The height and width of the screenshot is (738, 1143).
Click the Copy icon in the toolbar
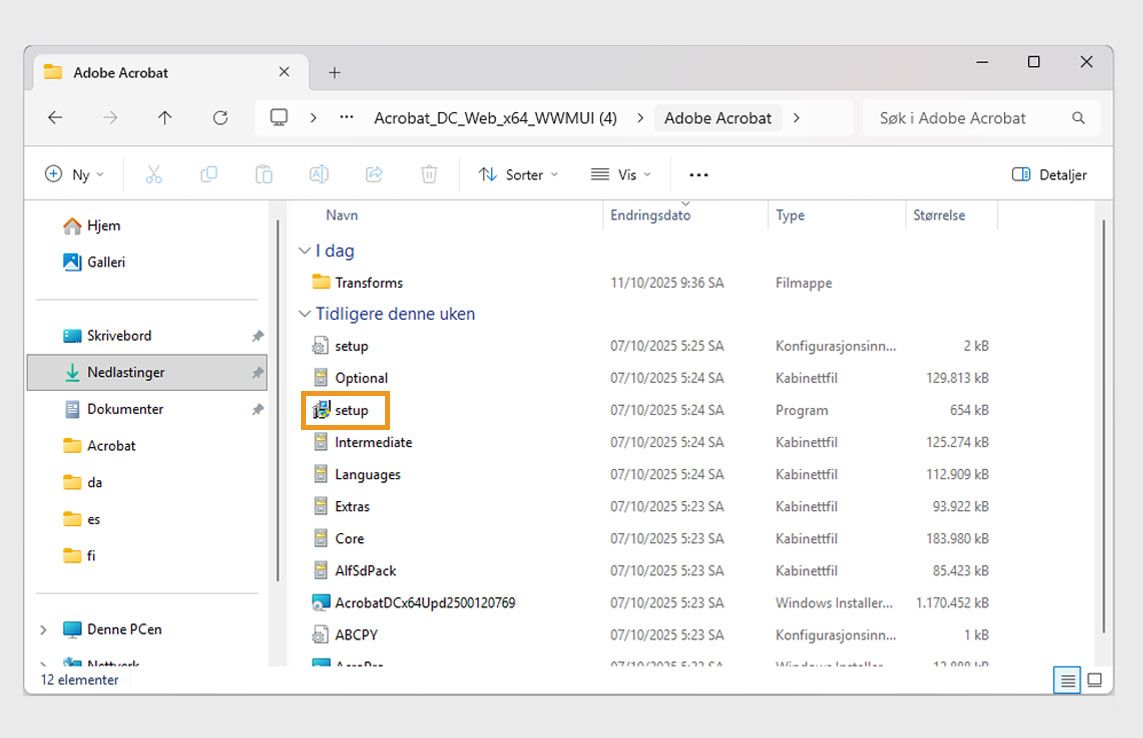point(209,174)
